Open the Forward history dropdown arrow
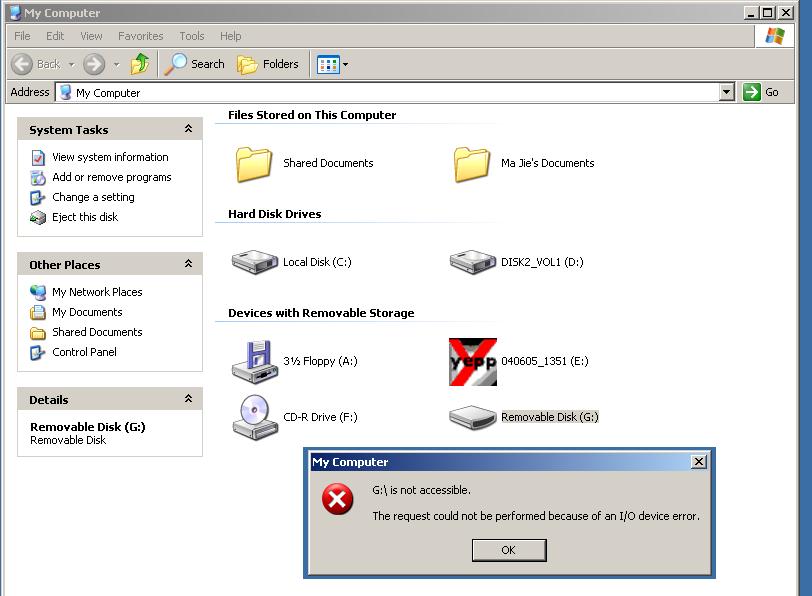This screenshot has height=596, width=812. point(117,65)
